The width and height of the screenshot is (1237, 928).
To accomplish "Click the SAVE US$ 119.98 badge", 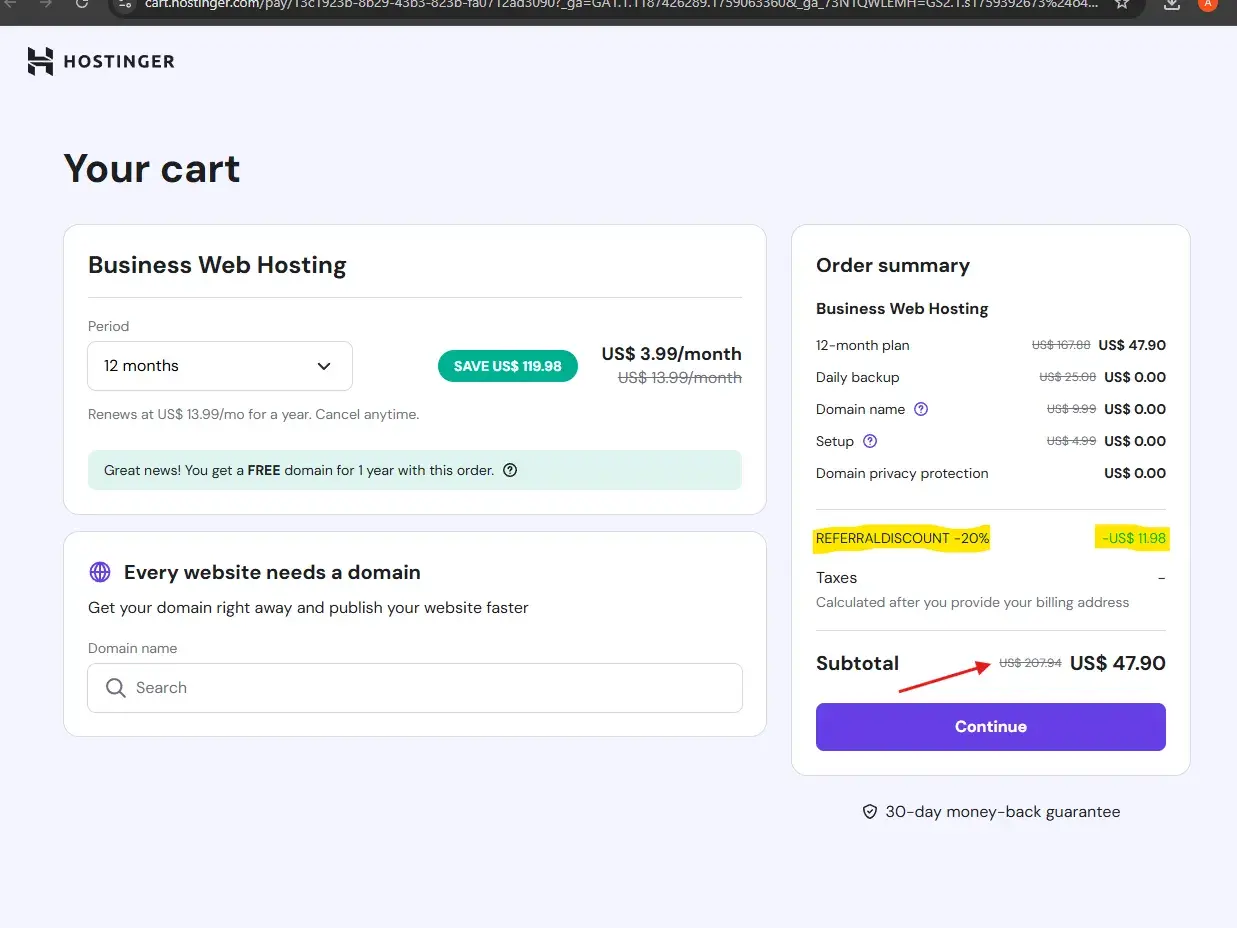I will click(x=507, y=366).
